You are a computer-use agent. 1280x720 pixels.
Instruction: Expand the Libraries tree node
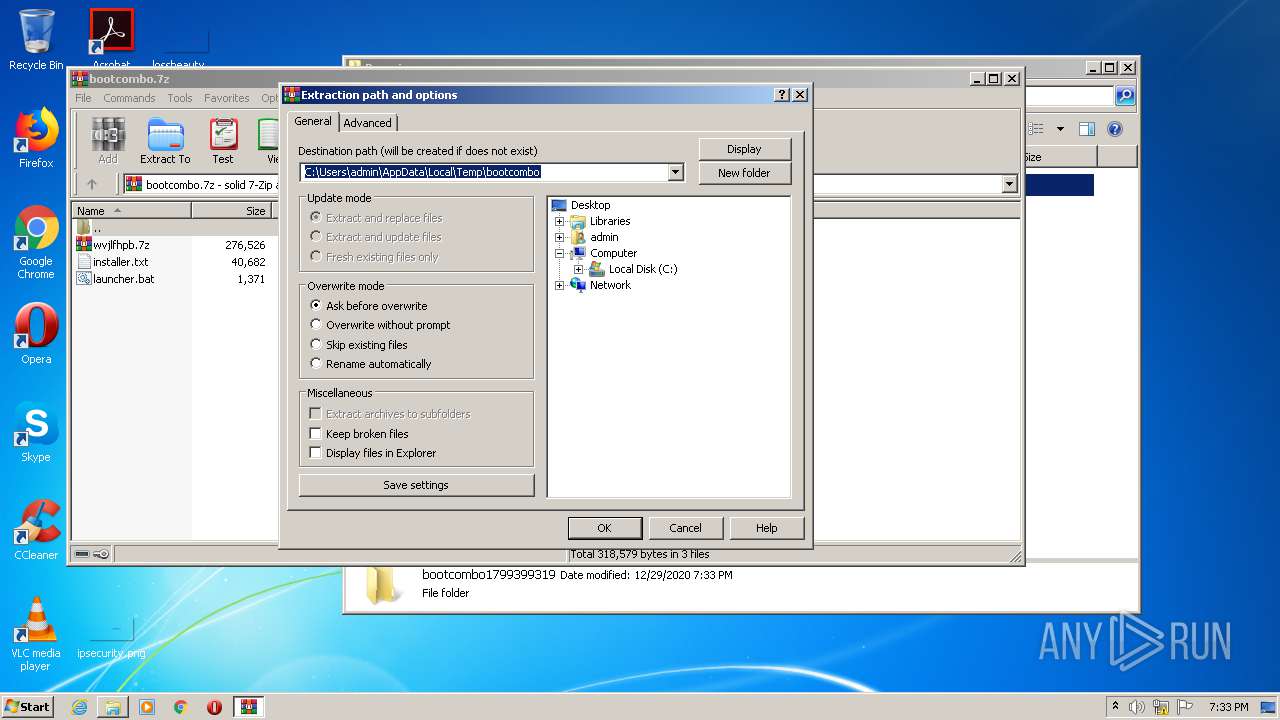(x=560, y=221)
